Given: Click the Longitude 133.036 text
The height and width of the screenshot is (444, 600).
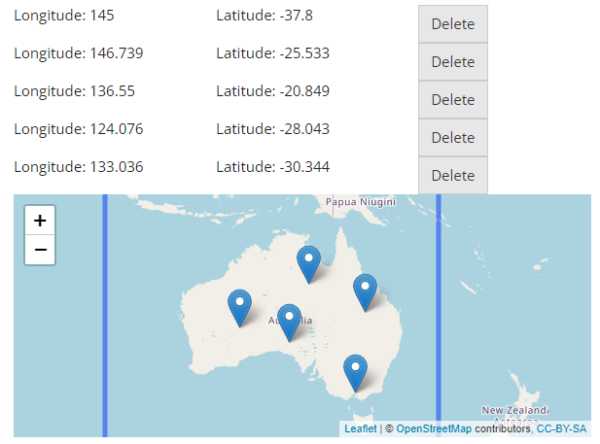Looking at the screenshot, I should pos(78,167).
